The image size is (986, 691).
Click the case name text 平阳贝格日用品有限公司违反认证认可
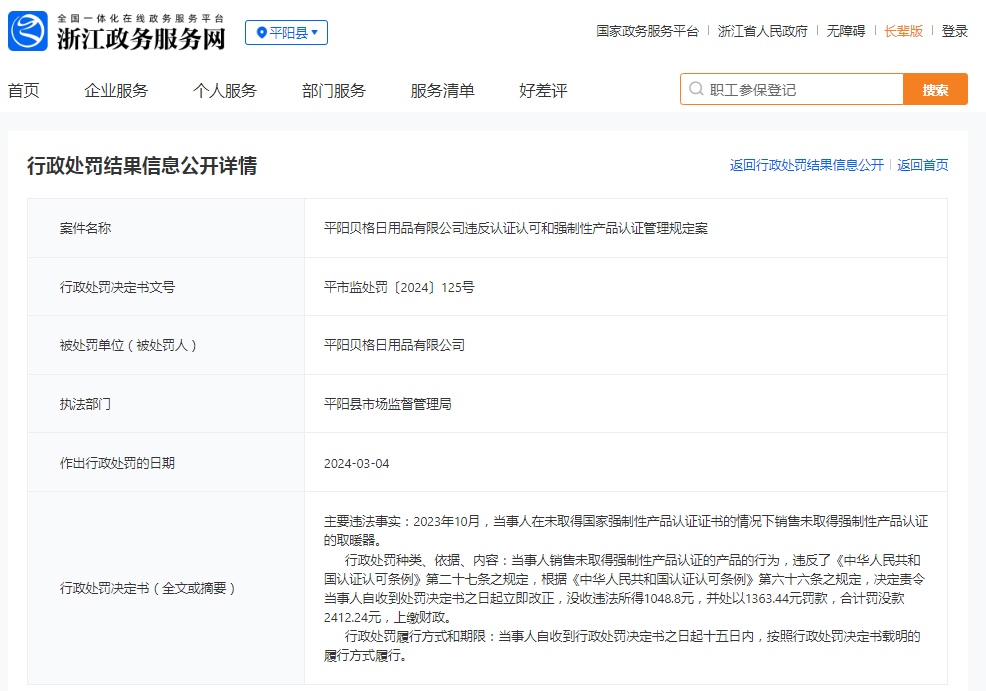516,228
